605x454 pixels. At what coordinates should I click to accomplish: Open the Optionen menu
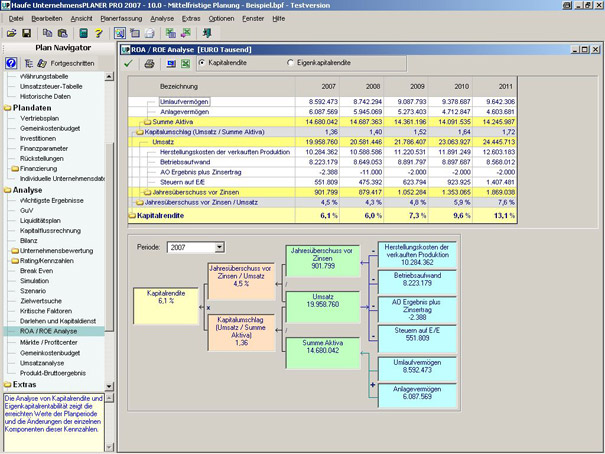(x=221, y=19)
